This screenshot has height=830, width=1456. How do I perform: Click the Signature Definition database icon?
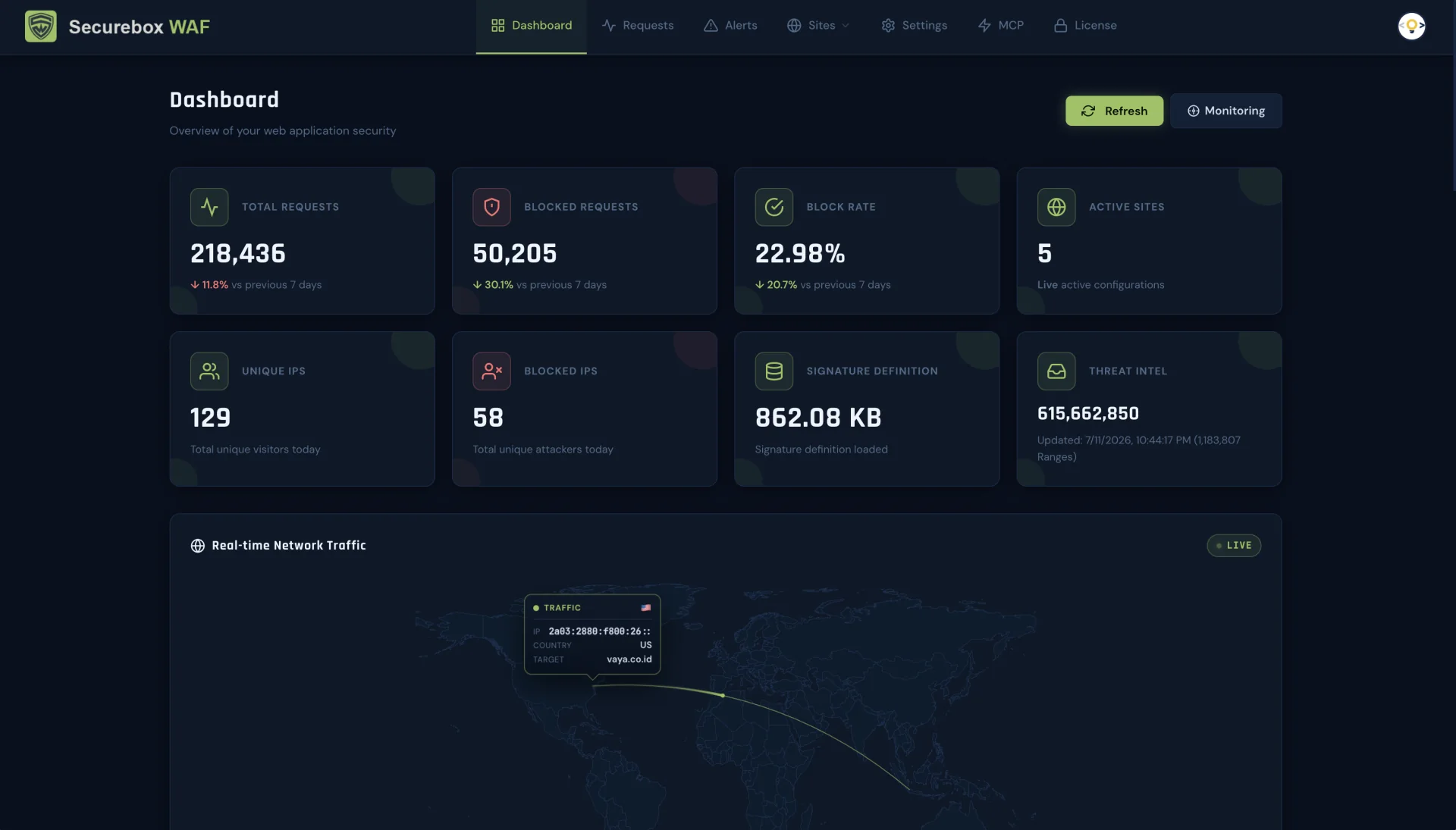coord(773,371)
